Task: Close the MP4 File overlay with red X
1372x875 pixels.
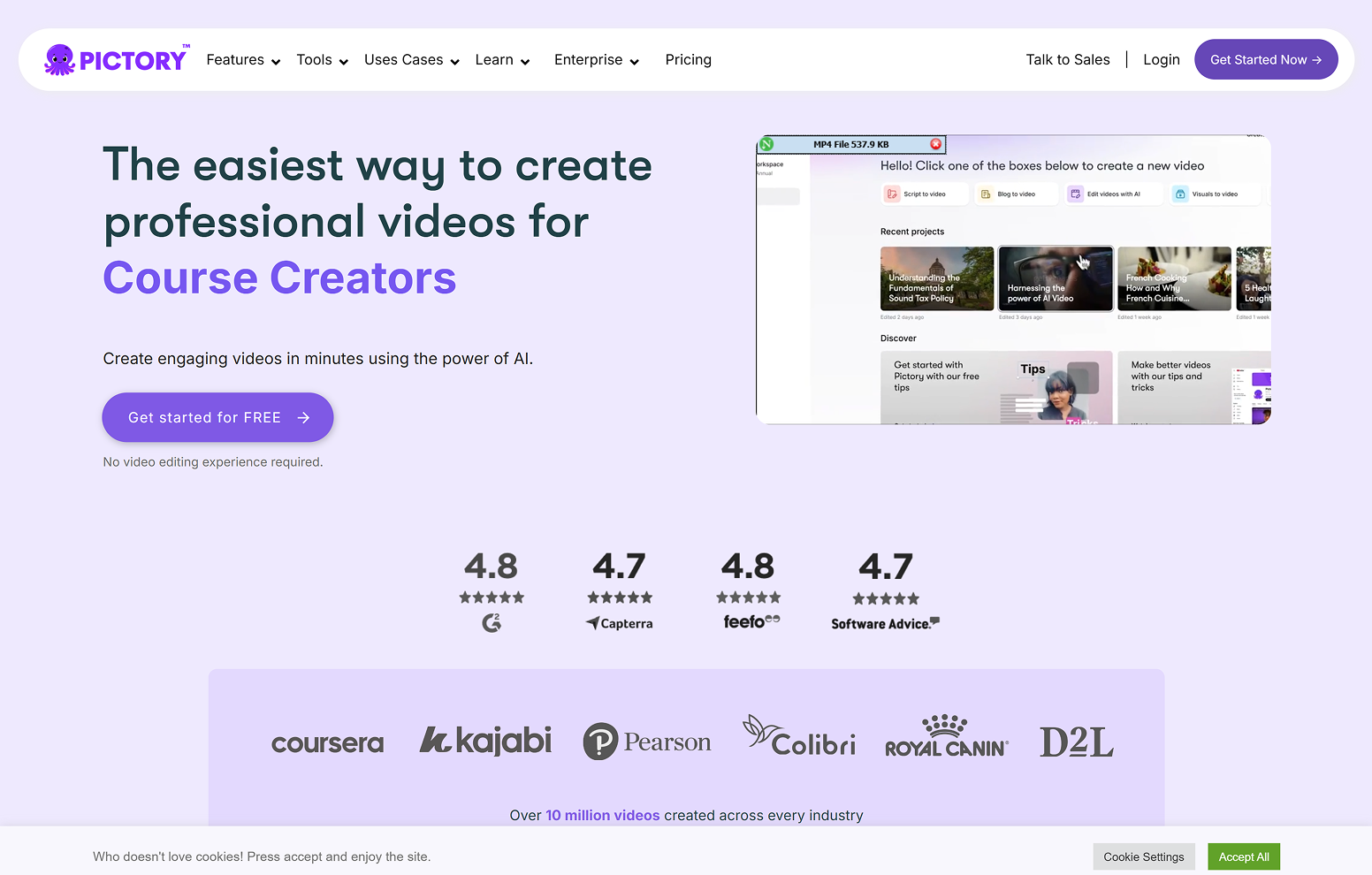Action: 936,144
